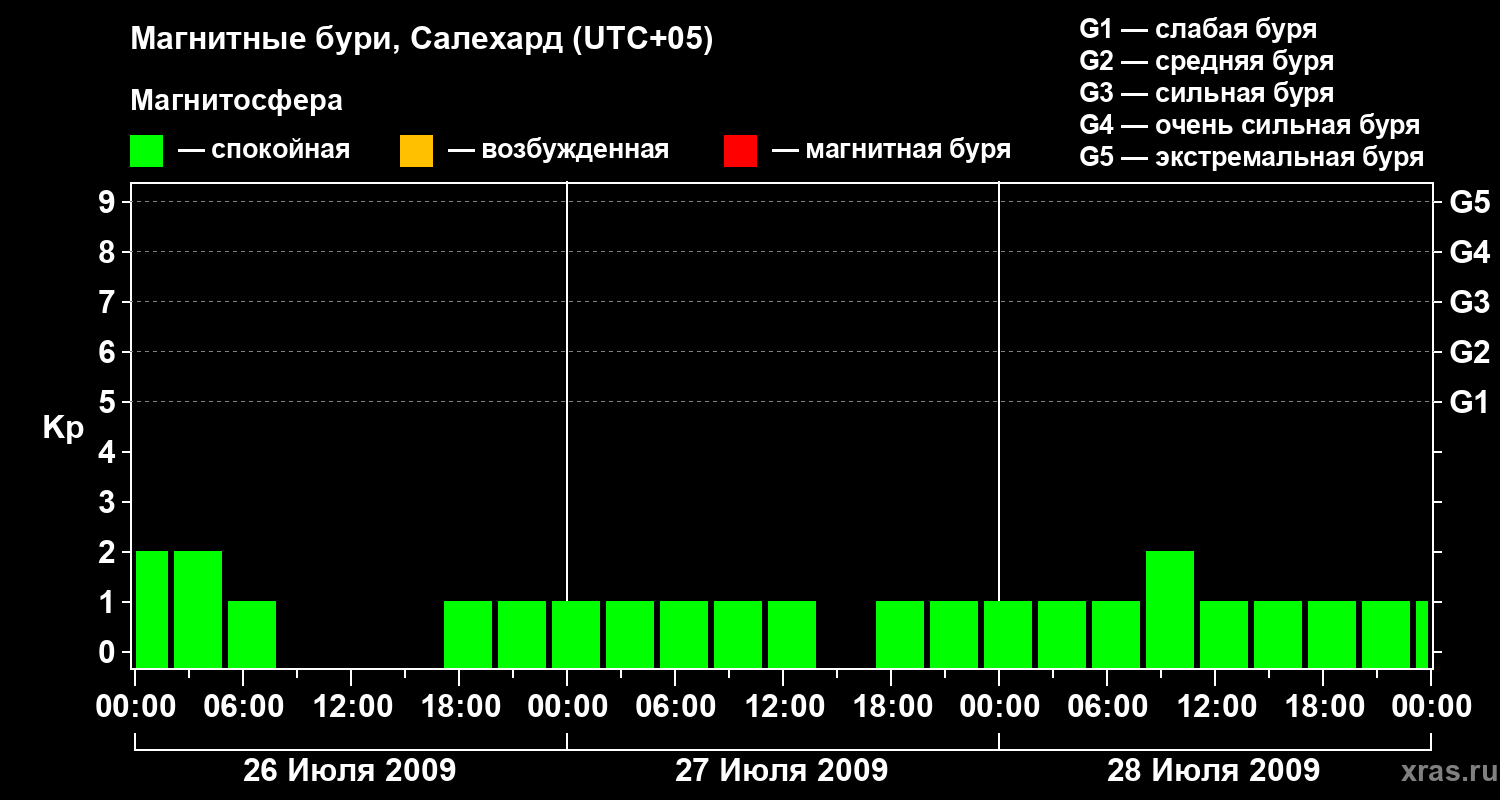Click the 'Магнитосфера' heading
This screenshot has height=800, width=1500.
(x=236, y=101)
